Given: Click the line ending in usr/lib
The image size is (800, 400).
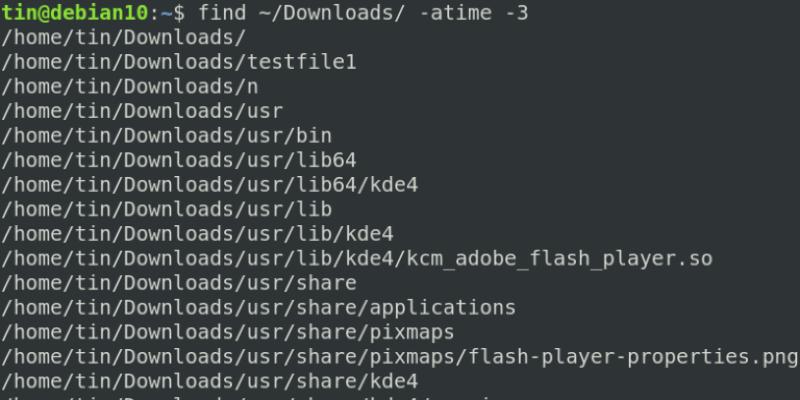Looking at the screenshot, I should (166, 209).
